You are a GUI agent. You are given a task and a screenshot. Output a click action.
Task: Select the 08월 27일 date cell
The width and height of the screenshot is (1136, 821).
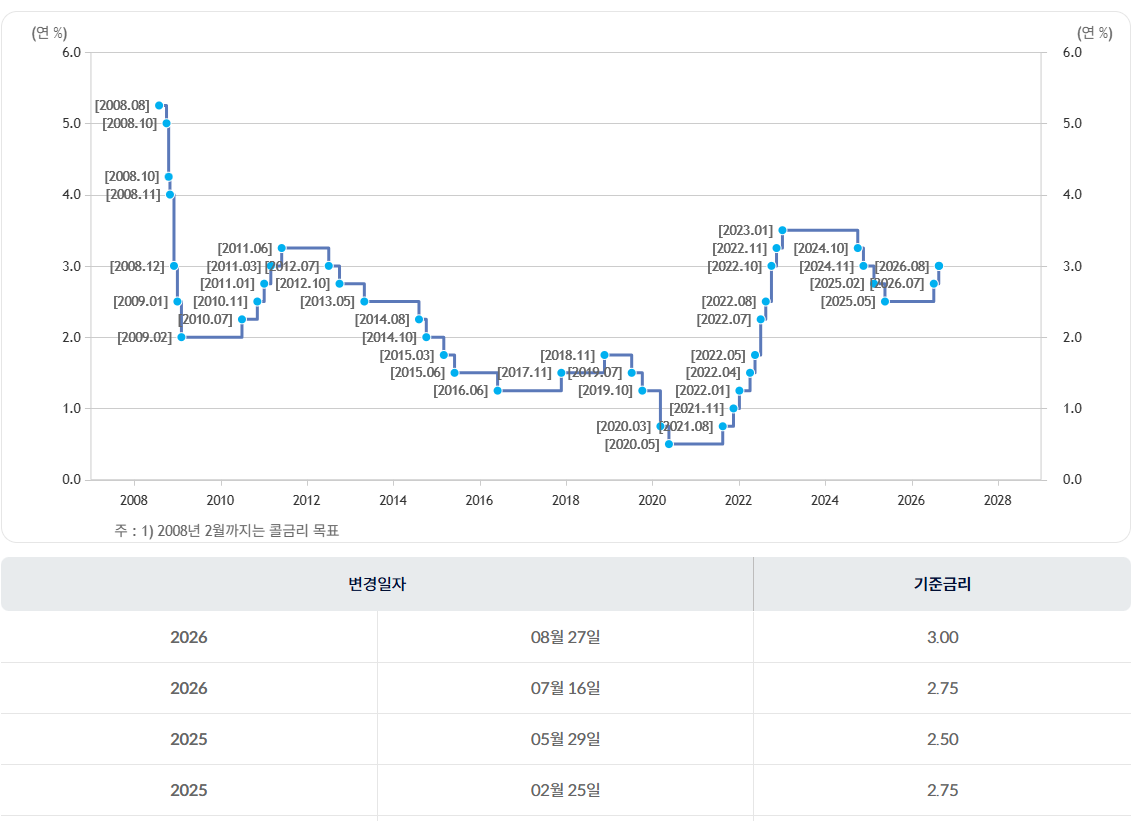point(565,637)
